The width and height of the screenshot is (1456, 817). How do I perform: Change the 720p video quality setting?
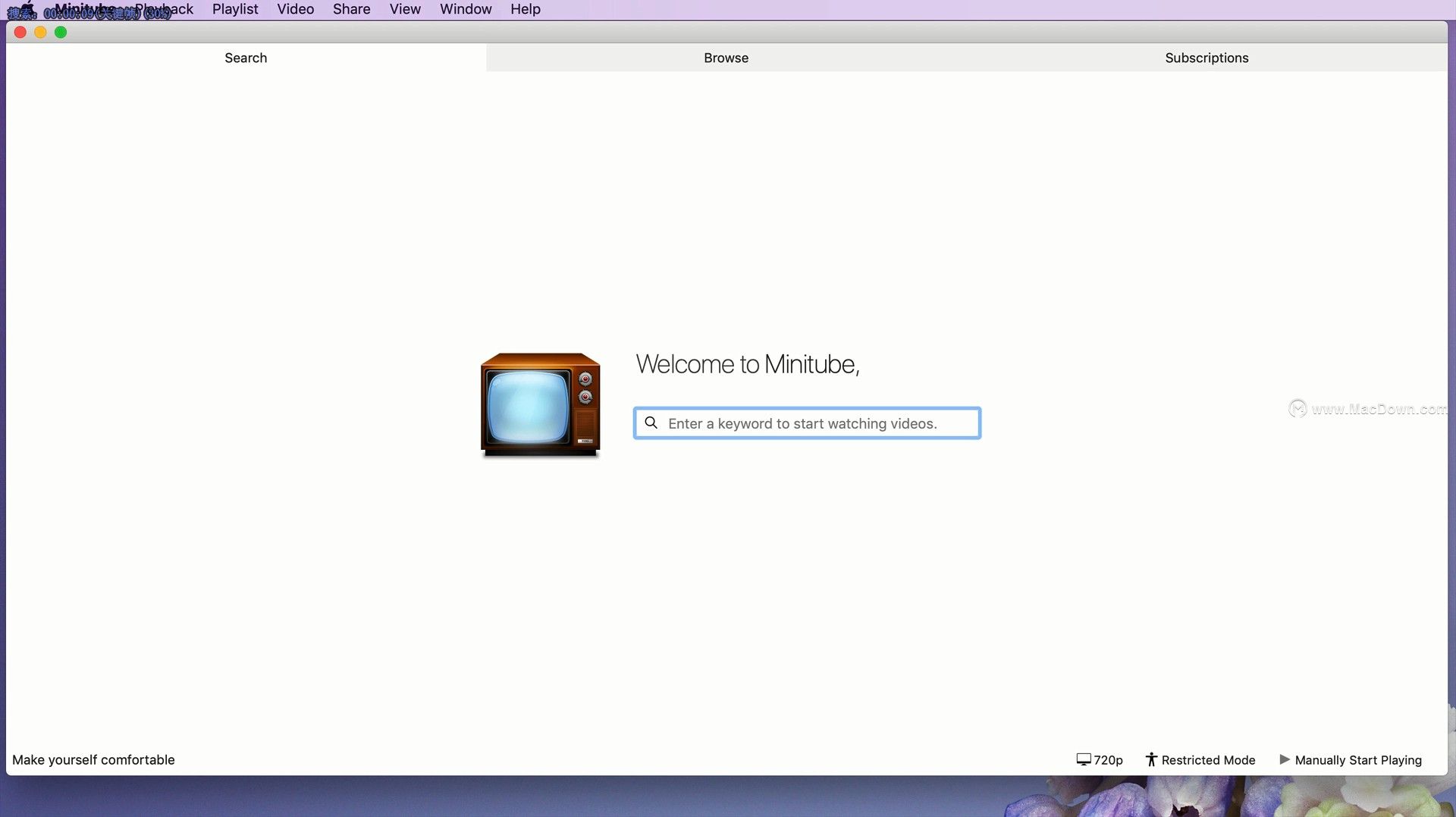pyautogui.click(x=1100, y=759)
